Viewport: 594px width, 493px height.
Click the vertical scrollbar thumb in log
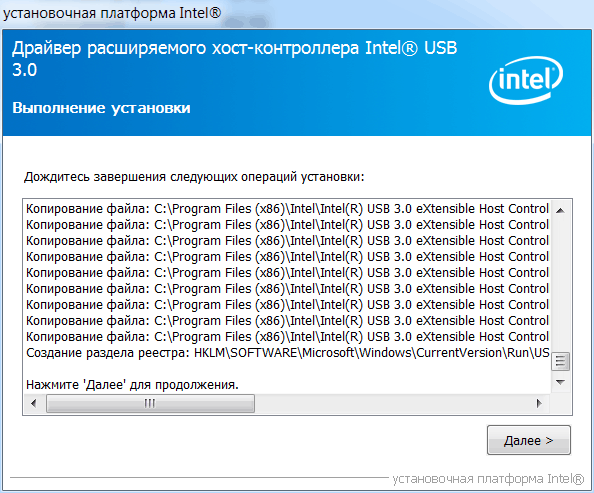pyautogui.click(x=560, y=362)
